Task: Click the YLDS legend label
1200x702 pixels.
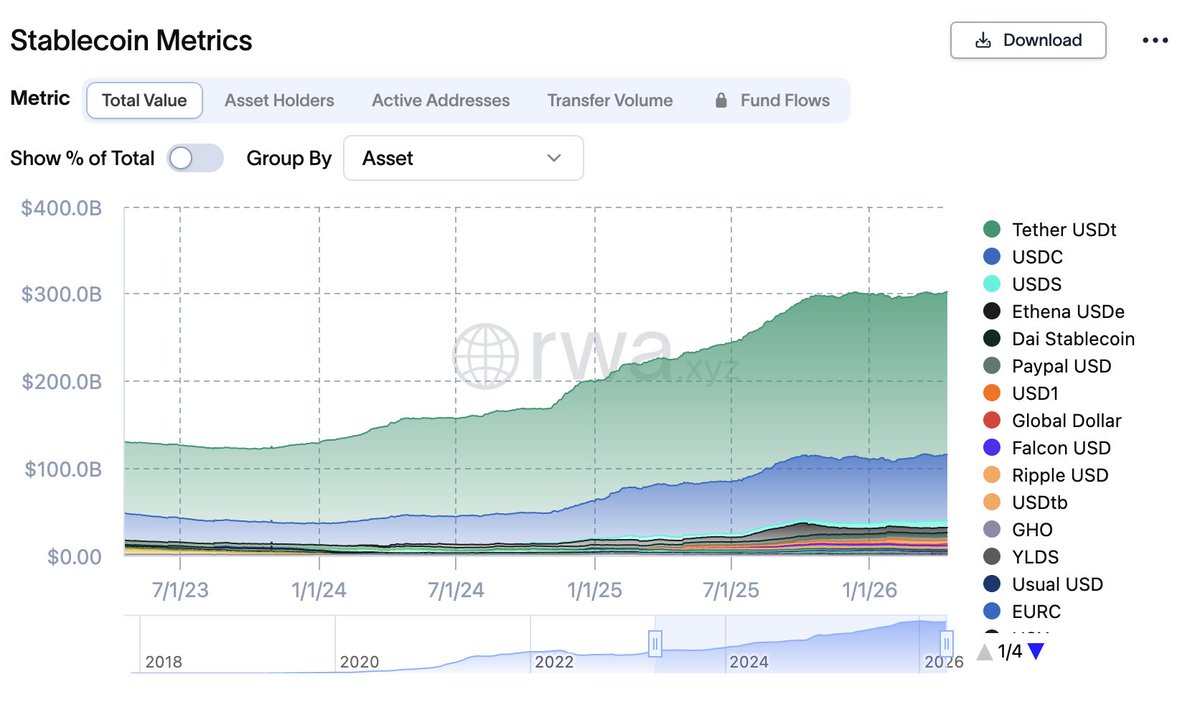Action: (x=1035, y=557)
